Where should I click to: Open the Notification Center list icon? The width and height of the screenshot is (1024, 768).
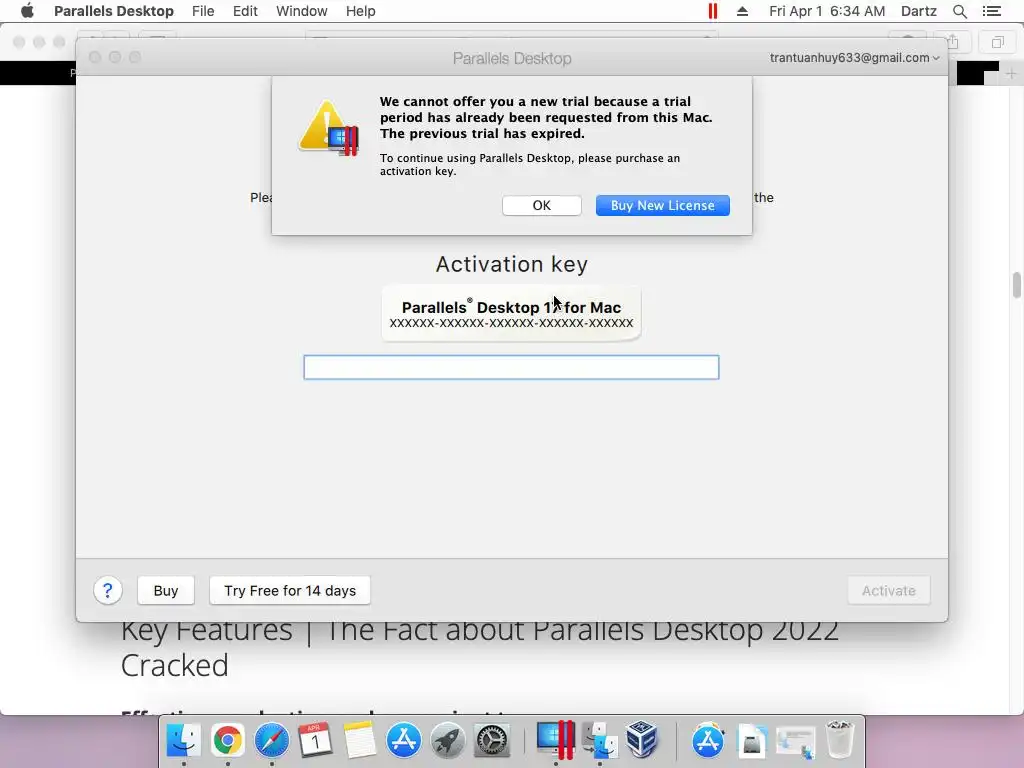(991, 11)
